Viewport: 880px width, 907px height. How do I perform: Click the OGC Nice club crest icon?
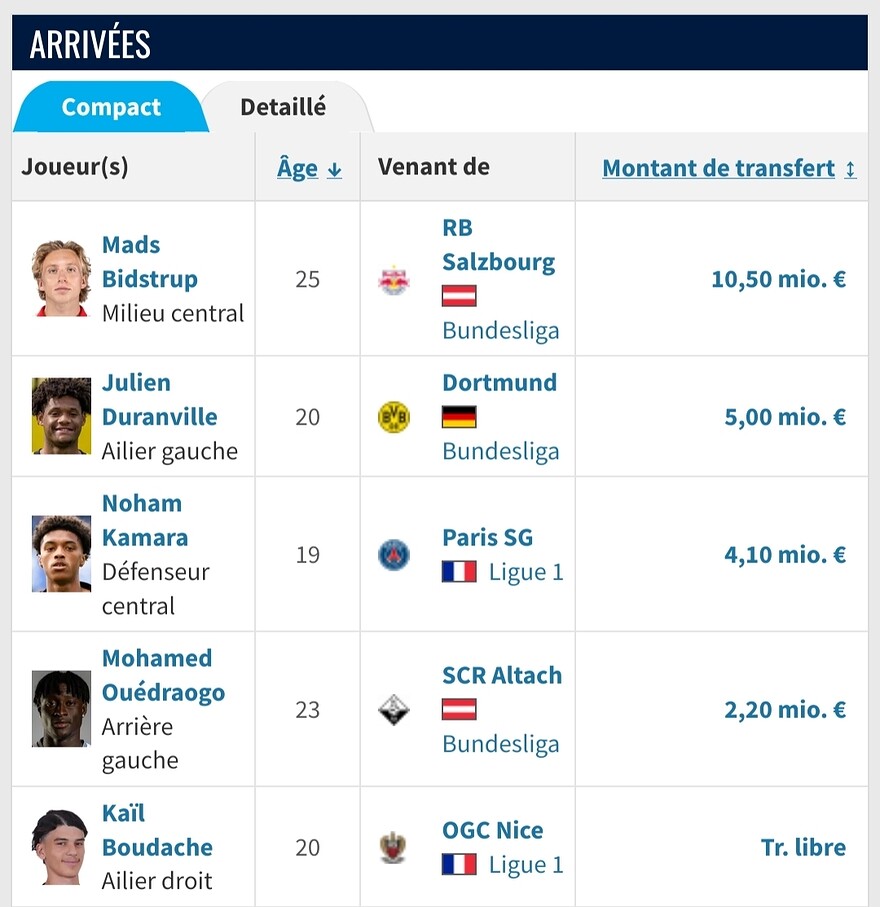[394, 847]
